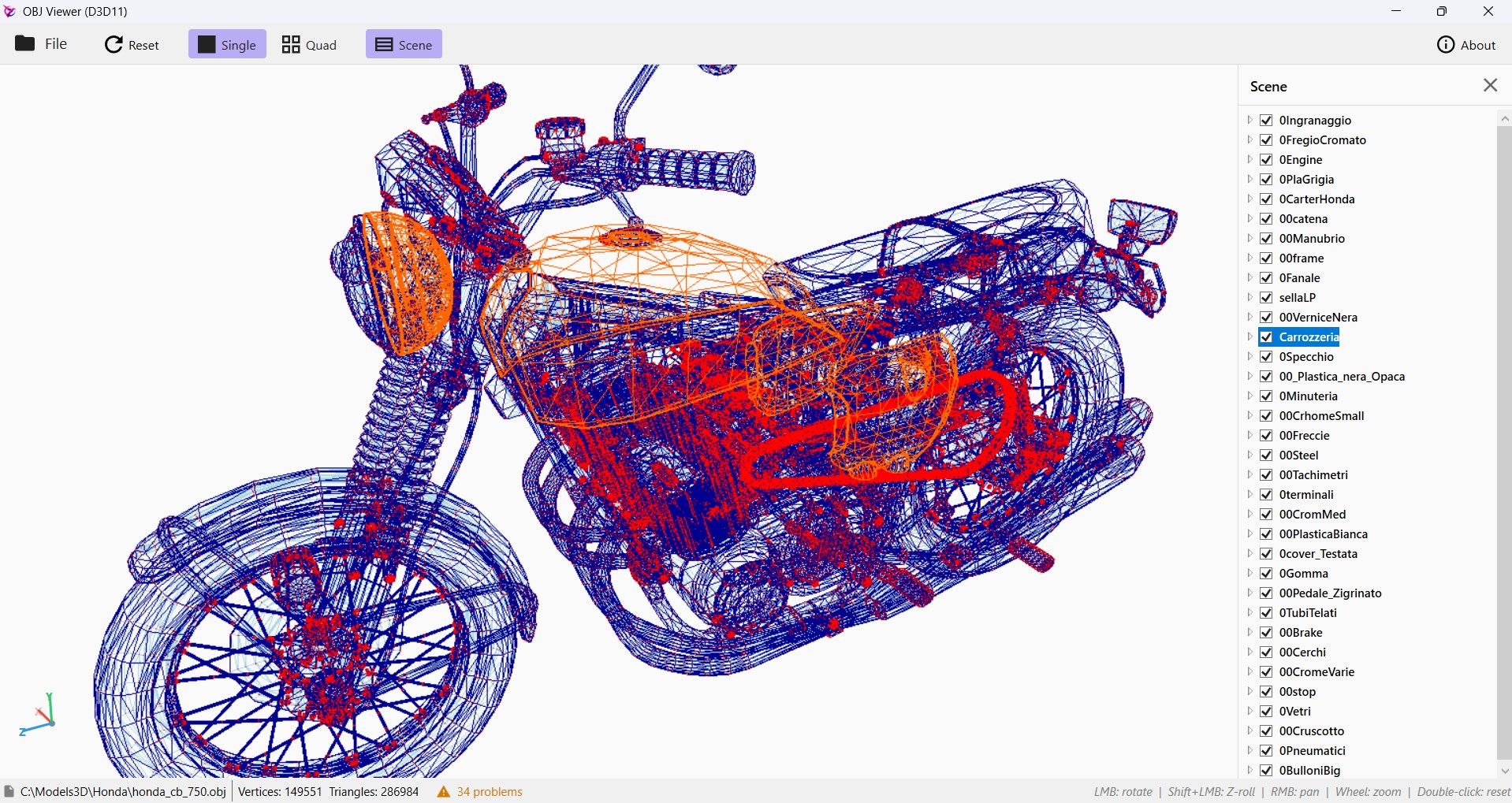Uncheck the 0Ingranaggio visibility checkbox
Screen dimensions: 1512x803
click(x=1267, y=121)
